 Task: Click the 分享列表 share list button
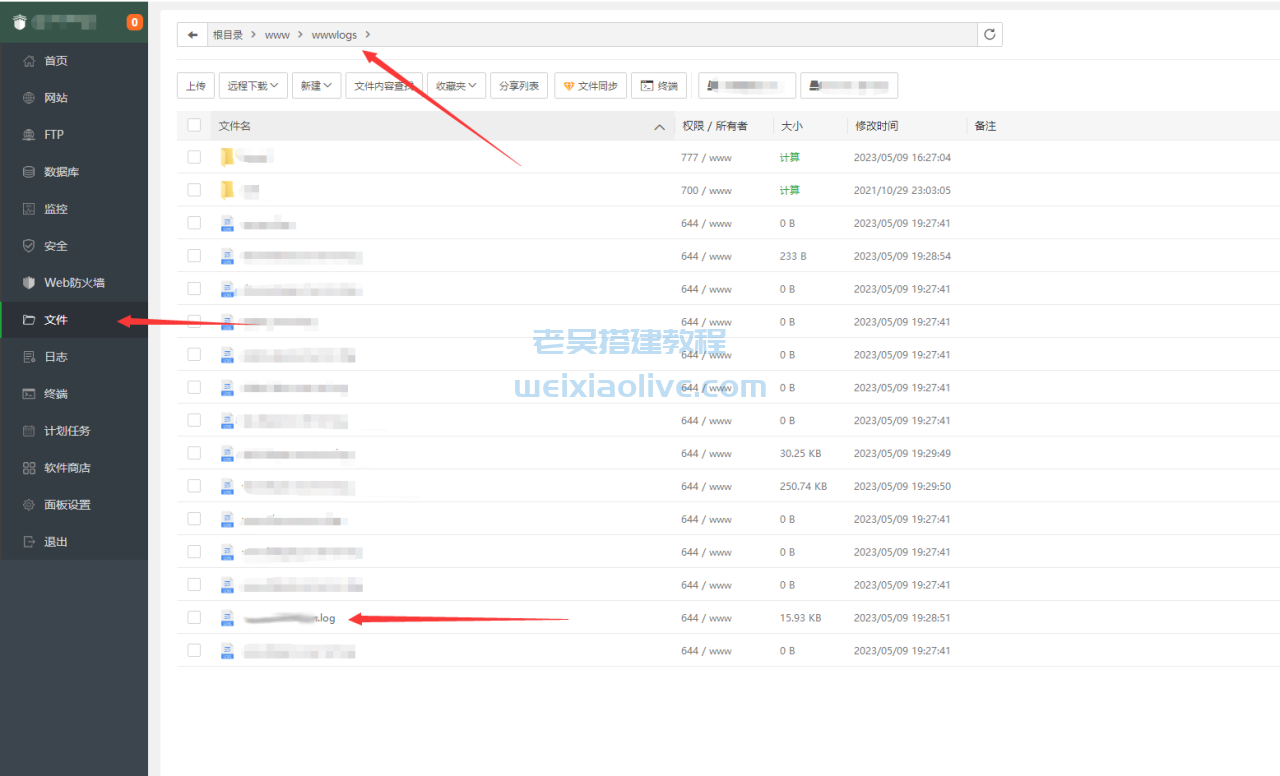(x=519, y=86)
